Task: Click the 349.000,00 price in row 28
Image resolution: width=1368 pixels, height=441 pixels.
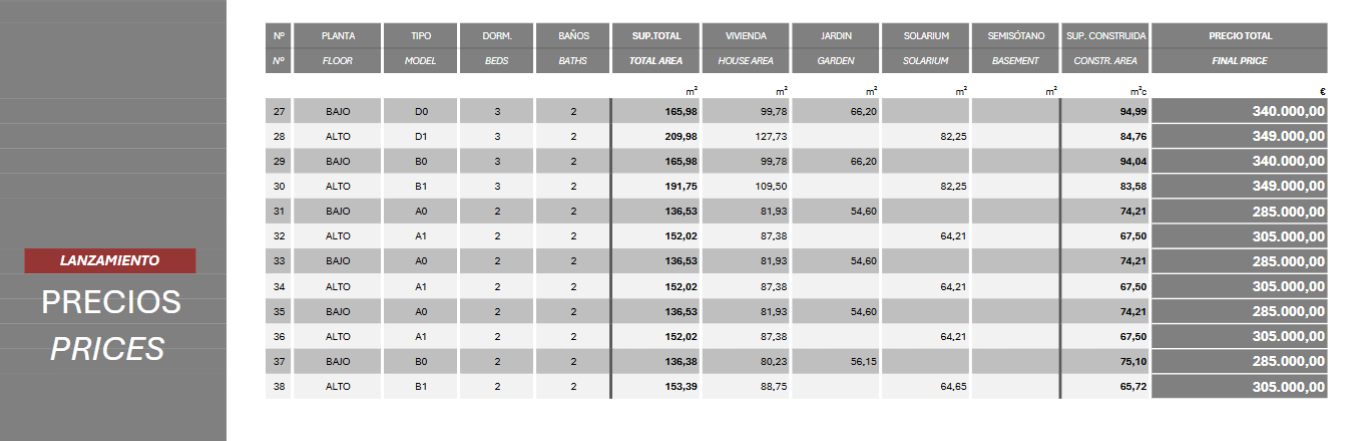Action: click(1288, 136)
